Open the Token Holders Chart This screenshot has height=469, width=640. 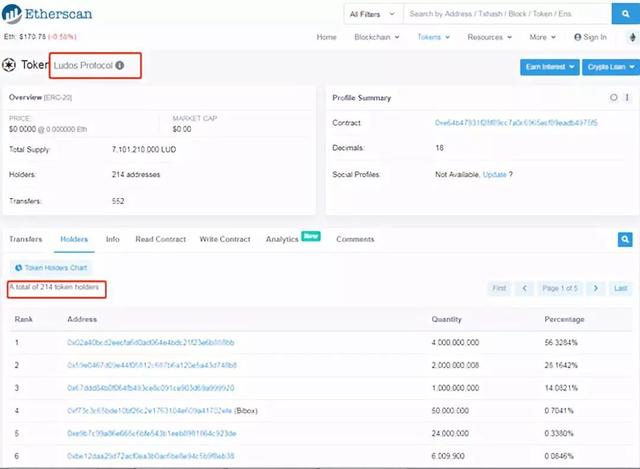click(51, 268)
